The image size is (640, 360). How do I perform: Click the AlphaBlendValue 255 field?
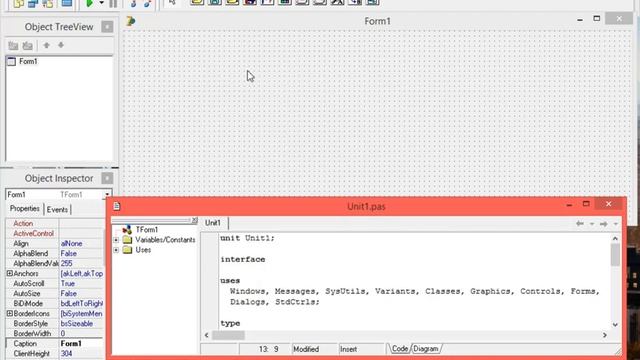81,263
